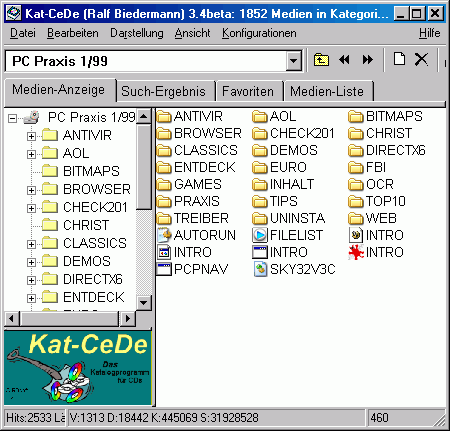This screenshot has height=431, width=450.
Task: Click the tree vertical scrollbar thumb
Action: point(144,167)
